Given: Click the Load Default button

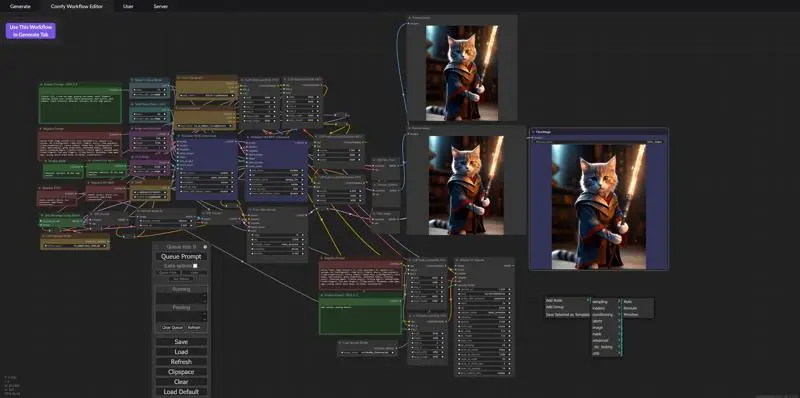Looking at the screenshot, I should (181, 392).
